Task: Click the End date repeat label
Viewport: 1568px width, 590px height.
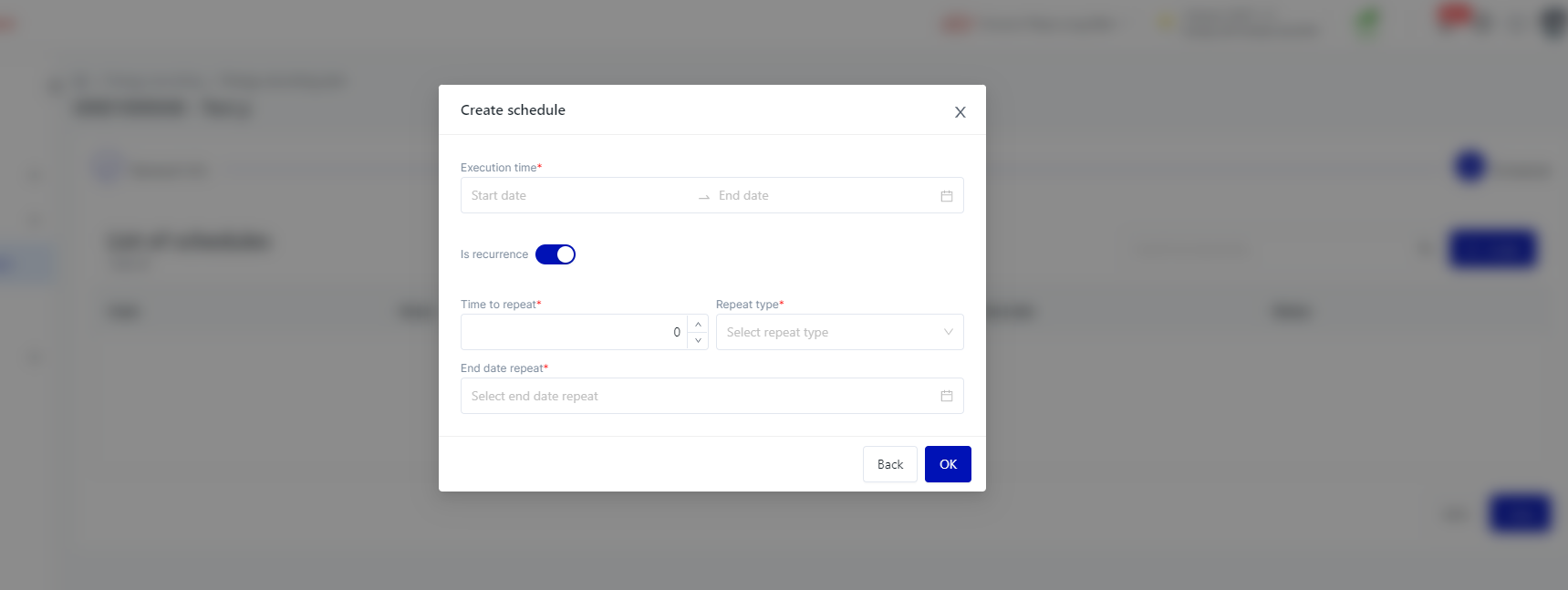Action: [x=502, y=368]
